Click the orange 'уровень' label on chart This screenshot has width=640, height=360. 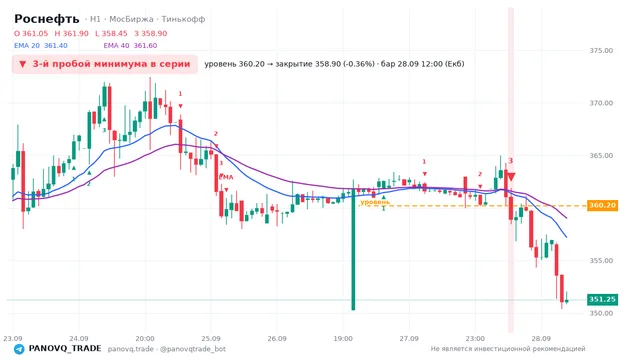click(x=375, y=202)
